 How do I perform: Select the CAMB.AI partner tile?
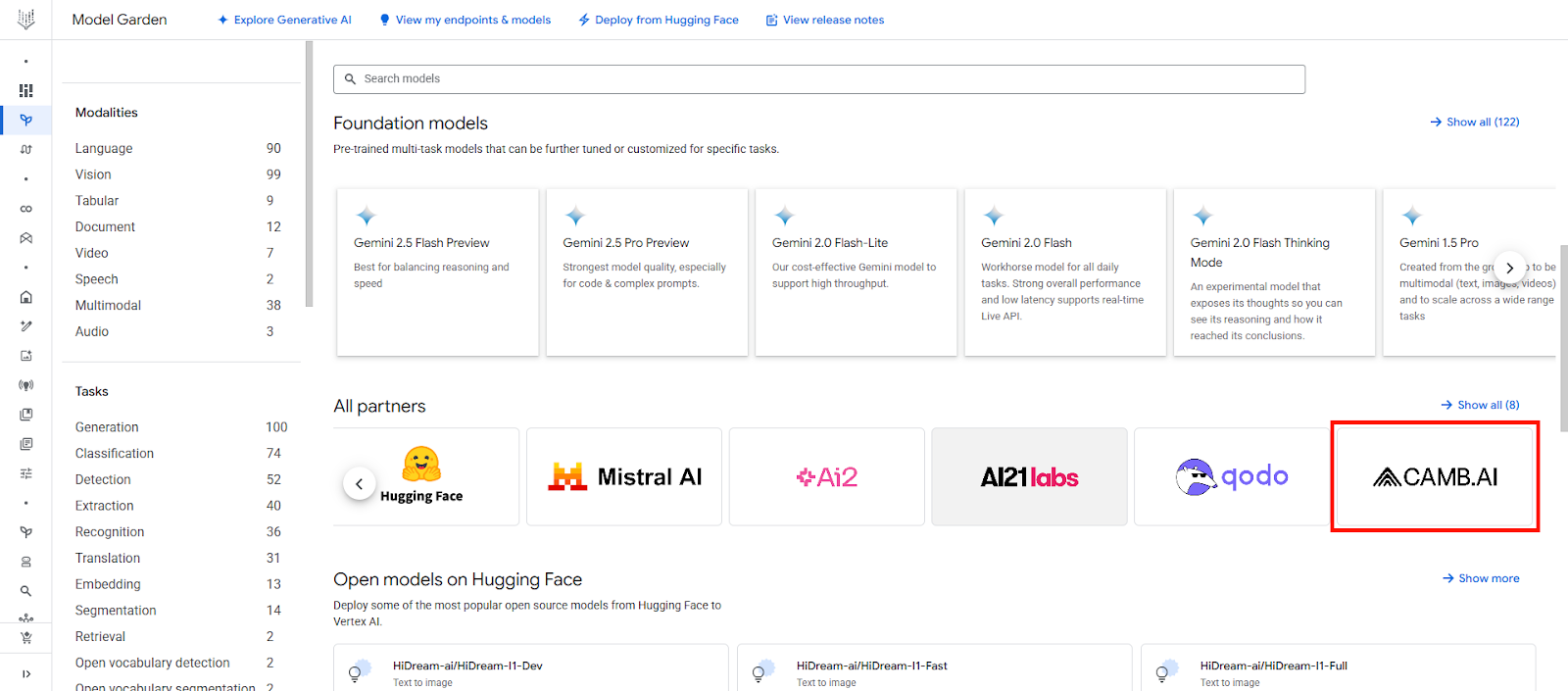[x=1435, y=476]
